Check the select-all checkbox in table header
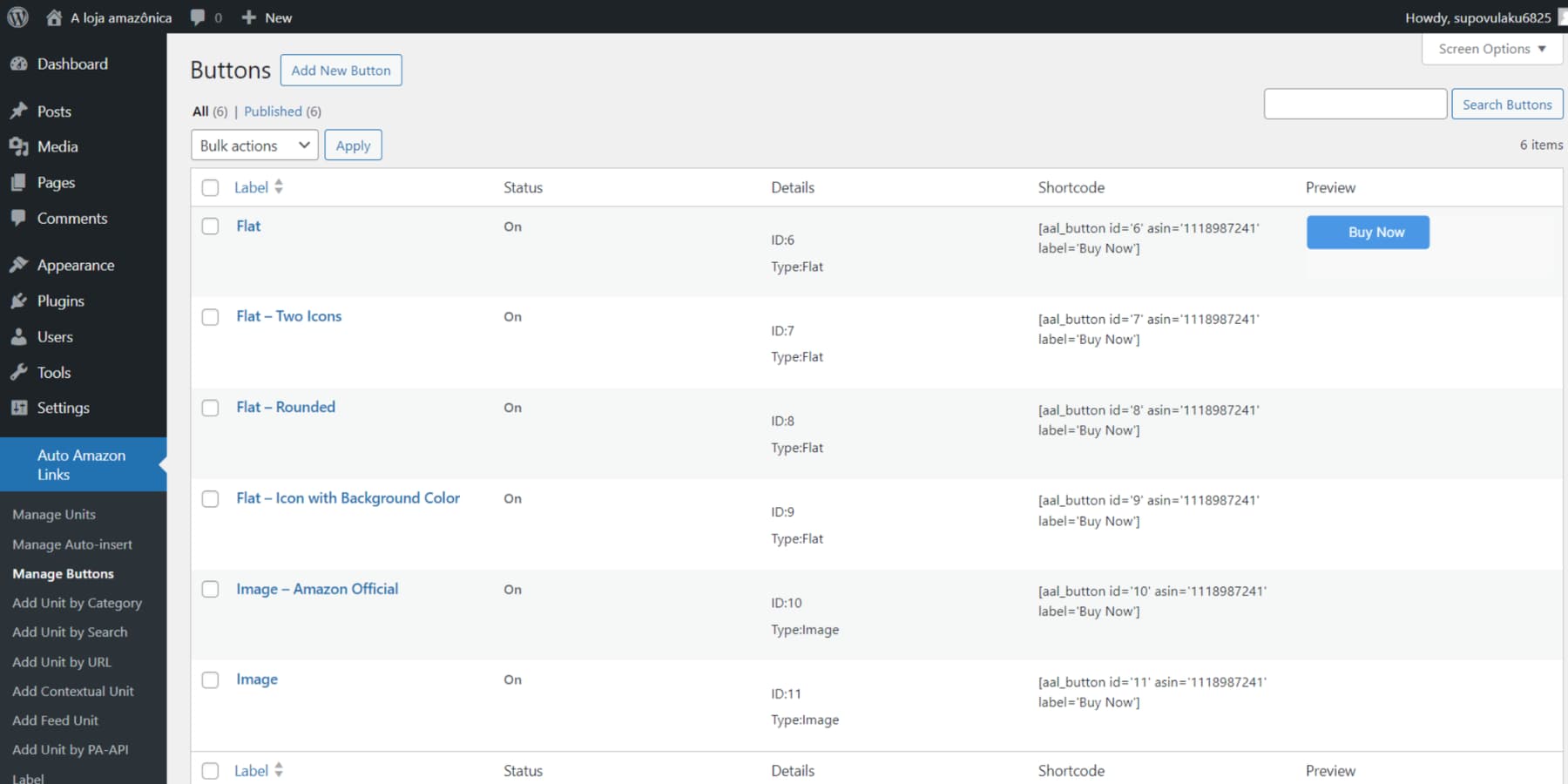This screenshot has width=1568, height=784. (x=210, y=187)
